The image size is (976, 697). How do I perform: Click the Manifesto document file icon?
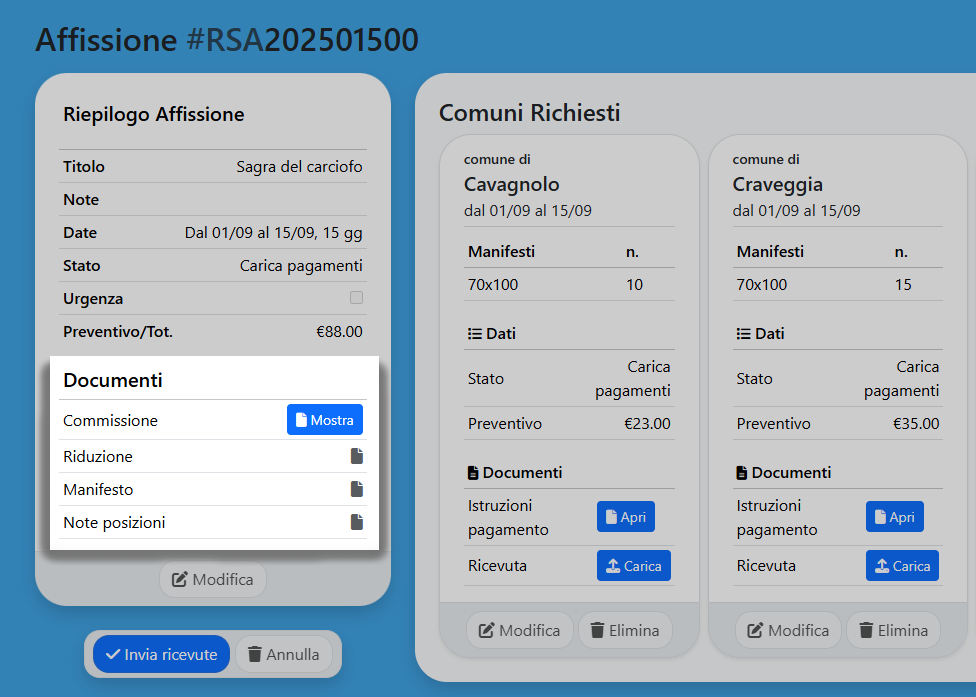click(x=356, y=490)
